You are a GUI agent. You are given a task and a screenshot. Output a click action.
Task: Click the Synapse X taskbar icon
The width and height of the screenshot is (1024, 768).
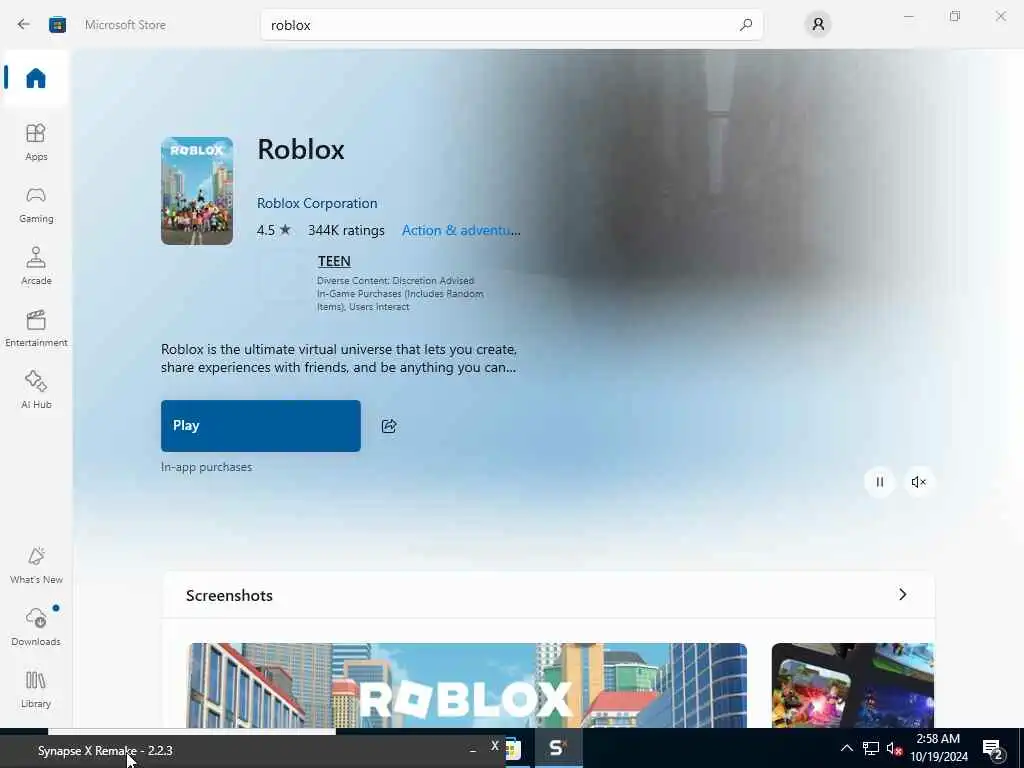[x=557, y=748]
